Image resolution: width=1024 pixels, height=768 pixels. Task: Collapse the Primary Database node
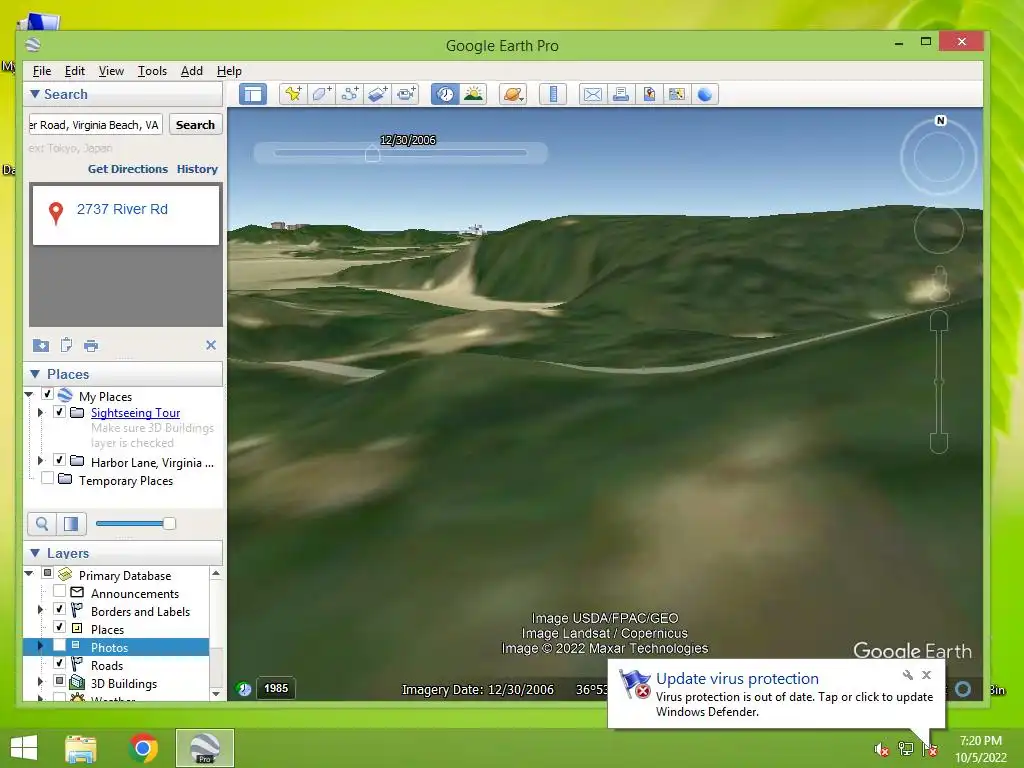[29, 573]
